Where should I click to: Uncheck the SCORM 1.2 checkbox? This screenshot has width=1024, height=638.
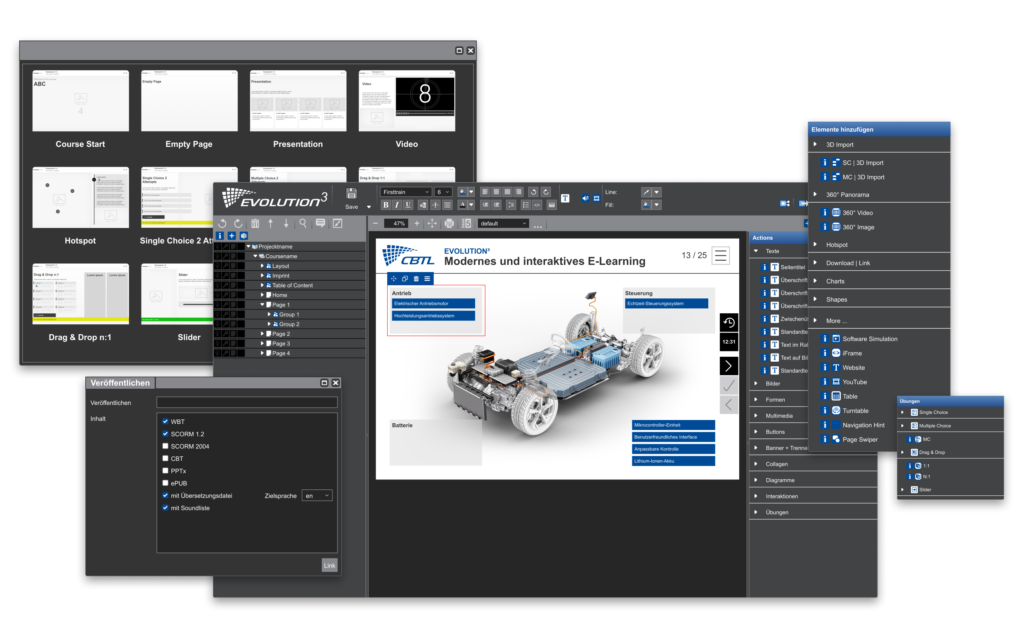[x=165, y=434]
